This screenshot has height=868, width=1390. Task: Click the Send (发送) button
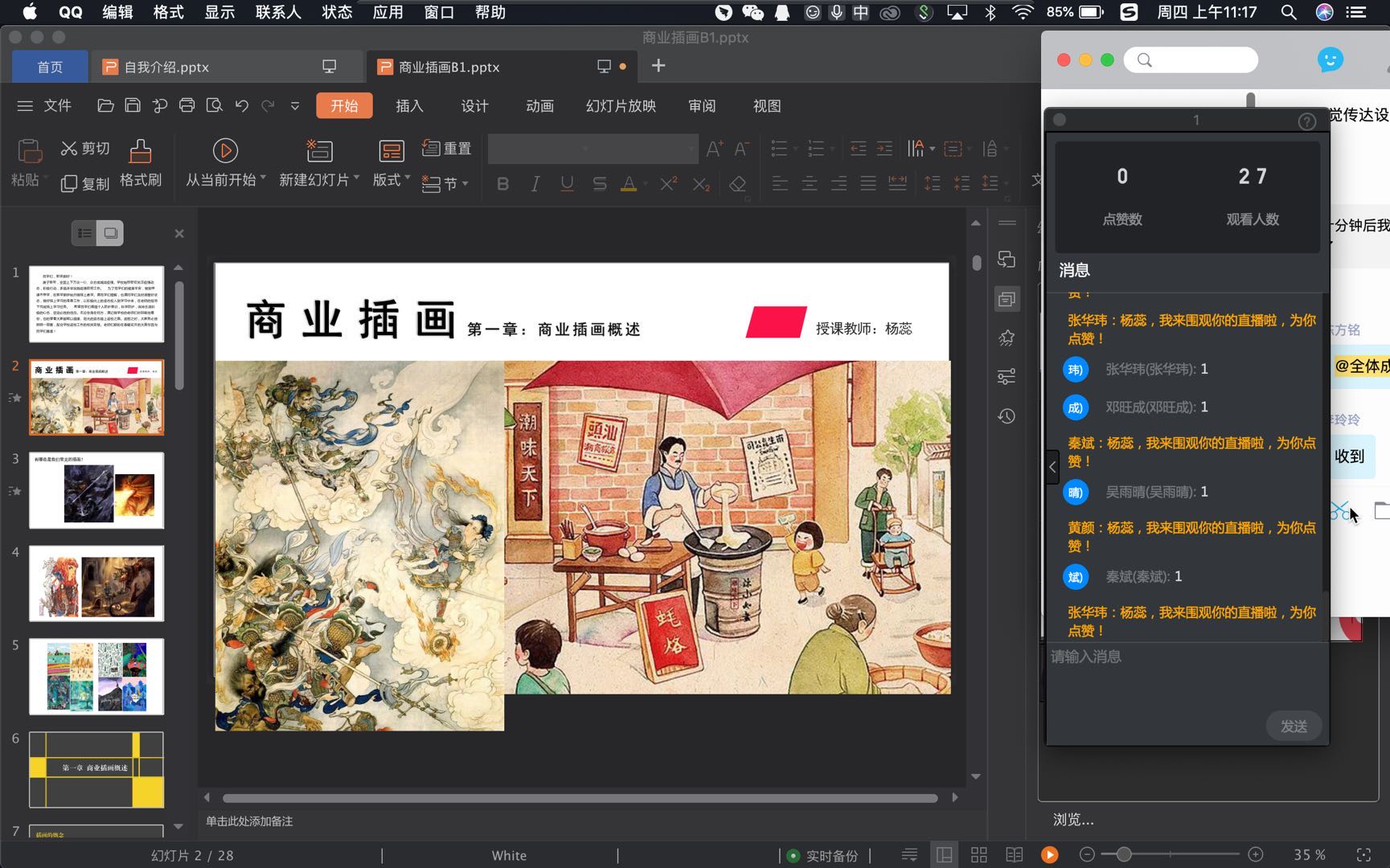(1293, 726)
